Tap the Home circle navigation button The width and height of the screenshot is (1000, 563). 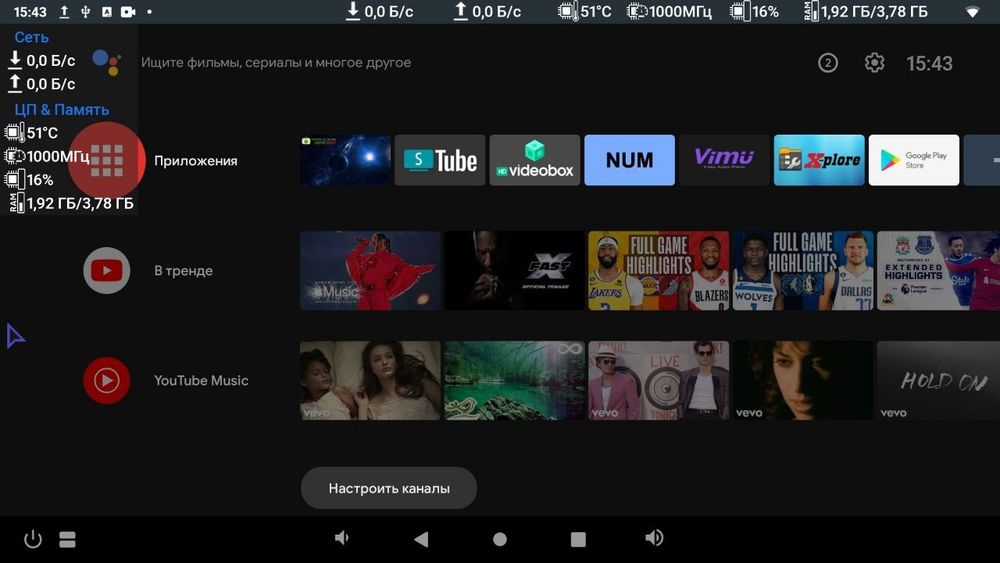pyautogui.click(x=500, y=539)
